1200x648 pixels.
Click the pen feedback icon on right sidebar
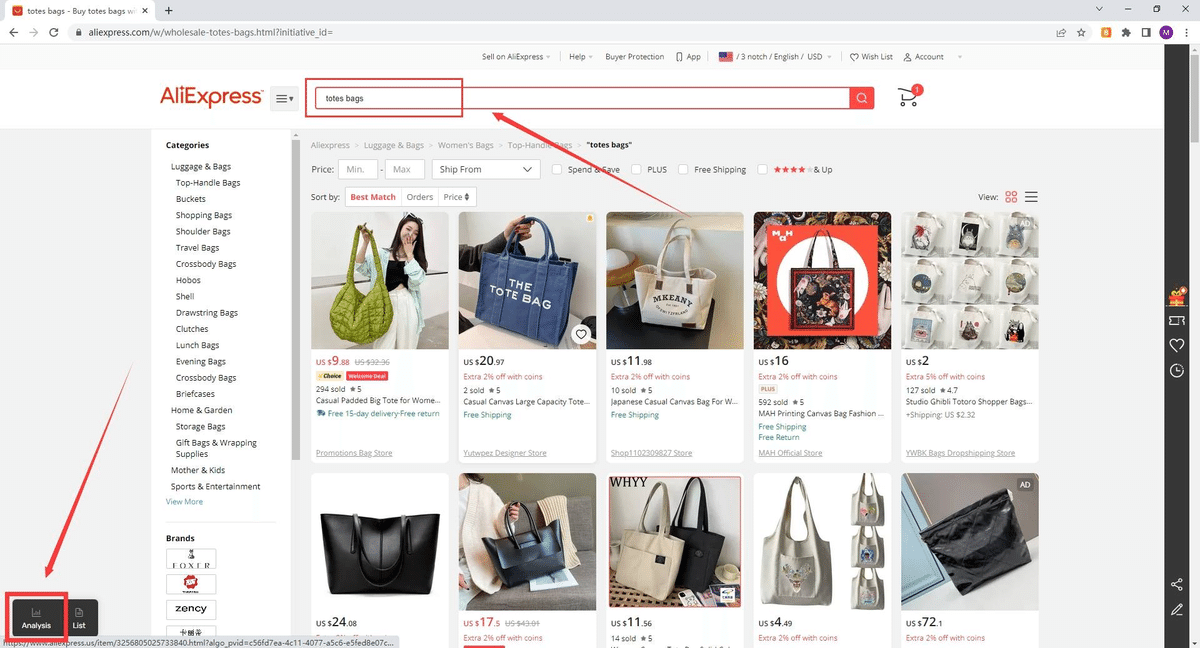(x=1176, y=609)
